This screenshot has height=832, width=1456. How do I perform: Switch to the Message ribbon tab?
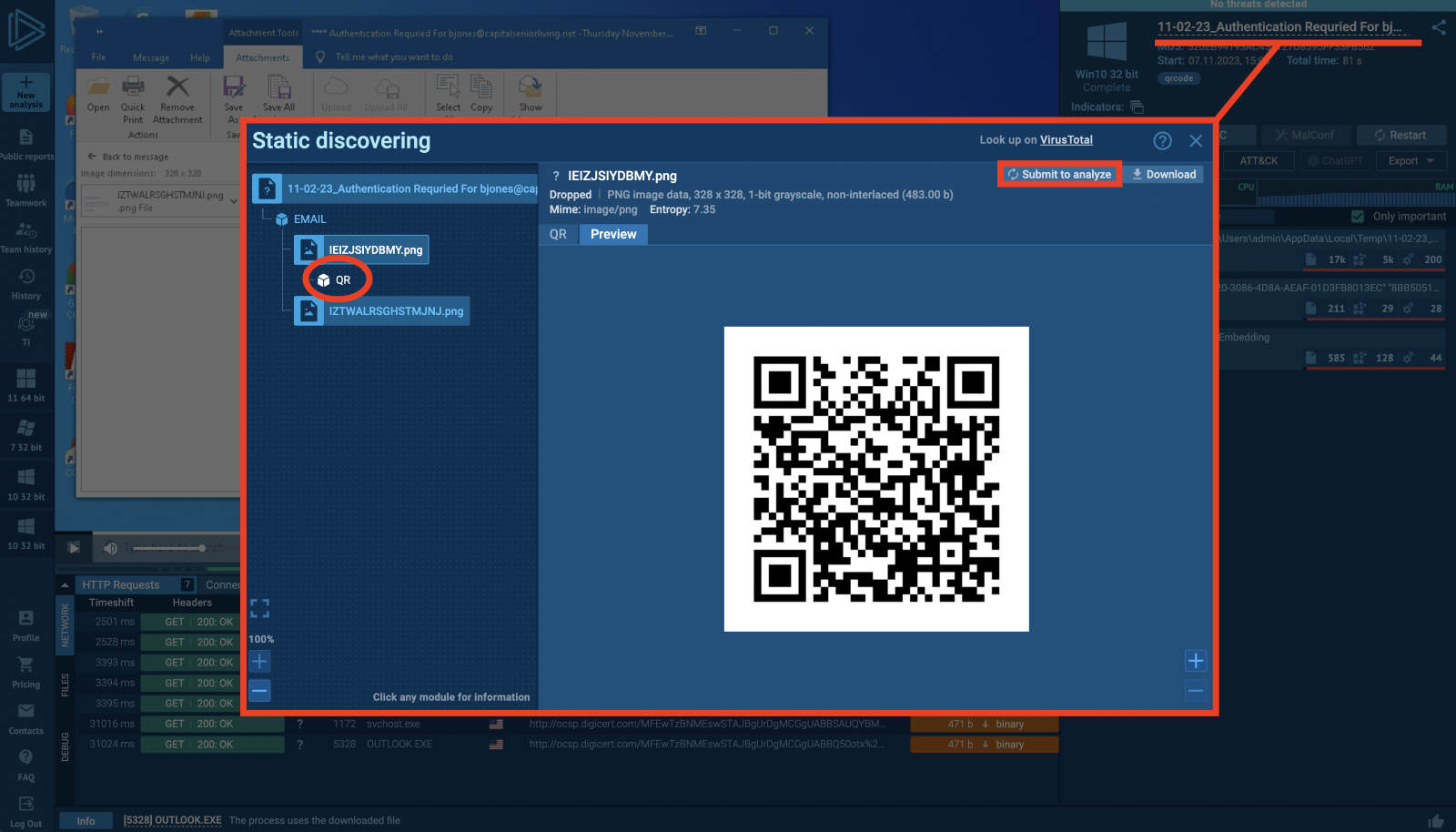pyautogui.click(x=150, y=56)
